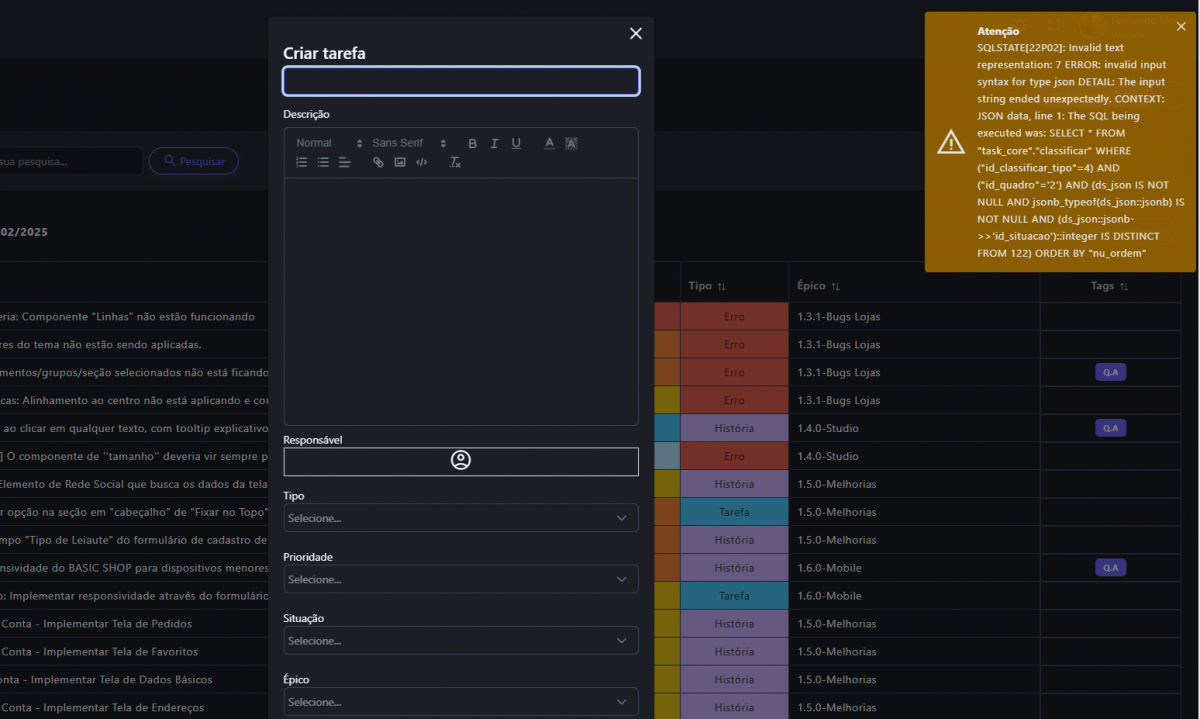The image size is (1200, 719).
Task: Toggle italic formatting in description editor
Action: tap(494, 144)
